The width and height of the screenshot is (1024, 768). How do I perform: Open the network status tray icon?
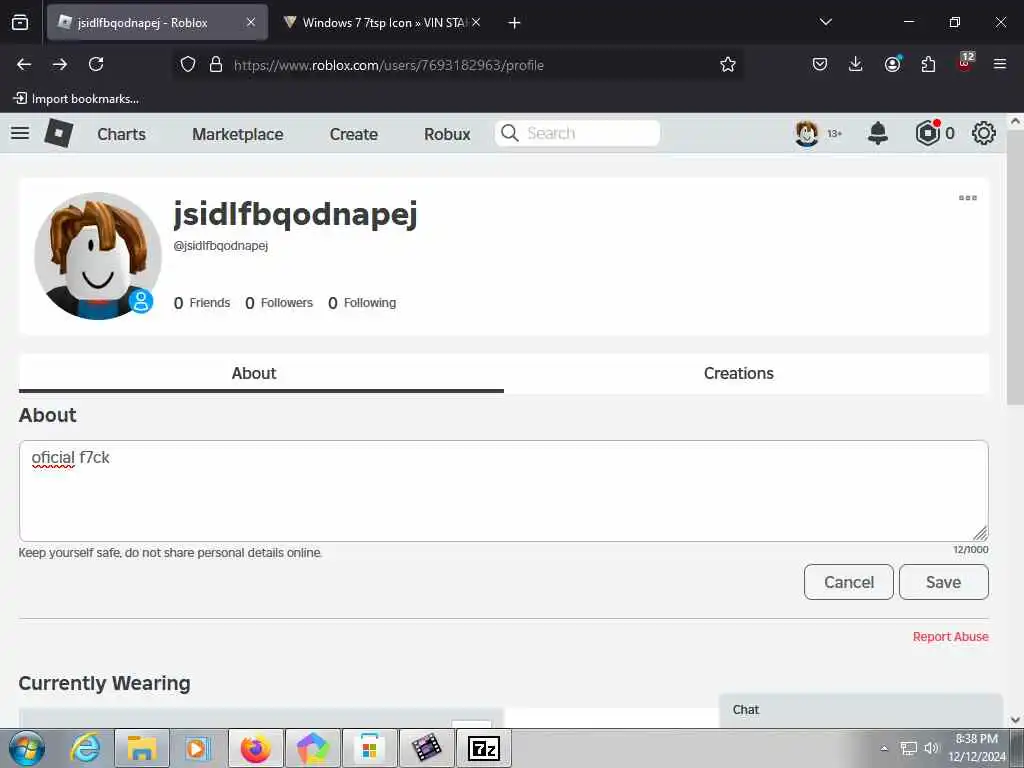(908, 748)
